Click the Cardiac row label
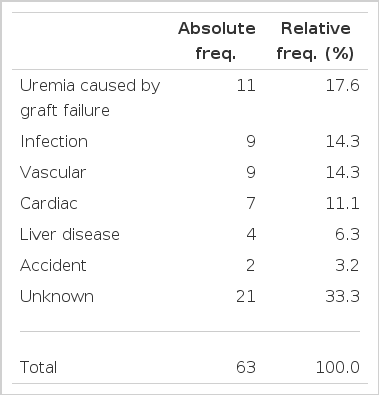Screen dimensions: 379x395 (49, 203)
